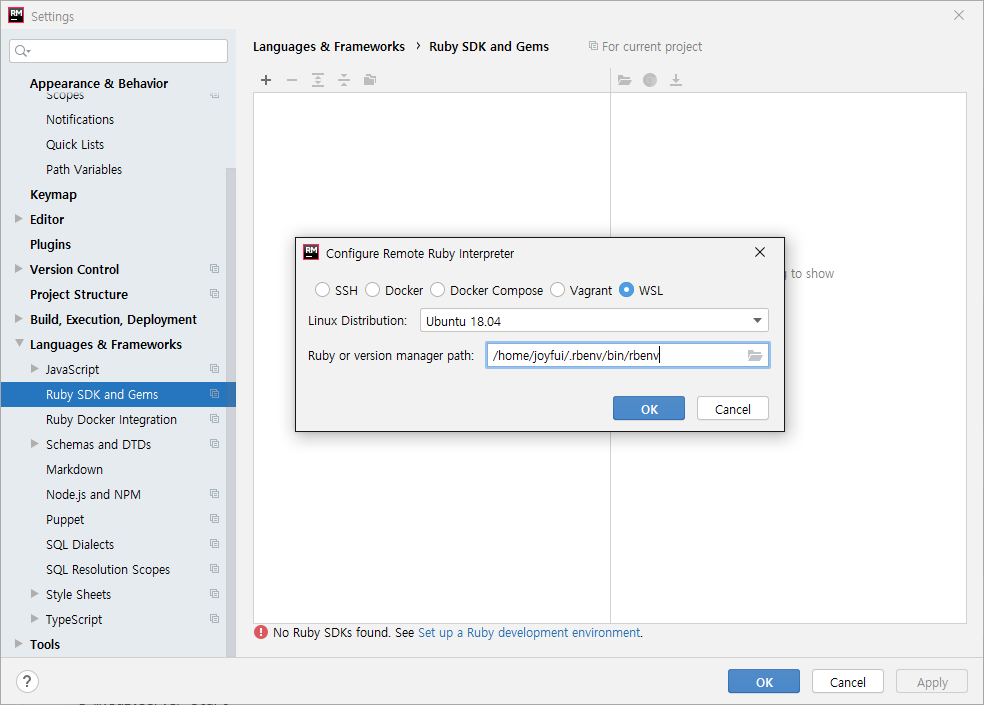984x705 pixels.
Task: Click the plus icon to add a Ruby SDK
Action: (266, 80)
